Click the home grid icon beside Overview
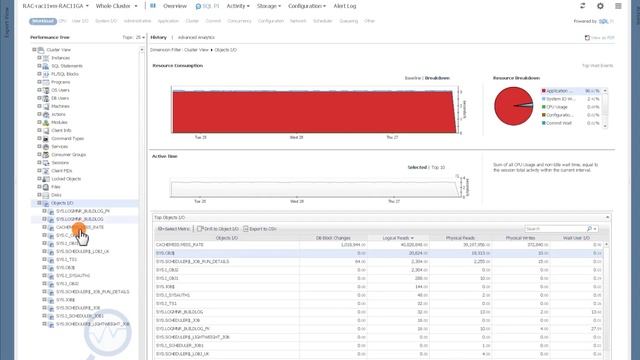The width and height of the screenshot is (640, 360). [153, 6]
